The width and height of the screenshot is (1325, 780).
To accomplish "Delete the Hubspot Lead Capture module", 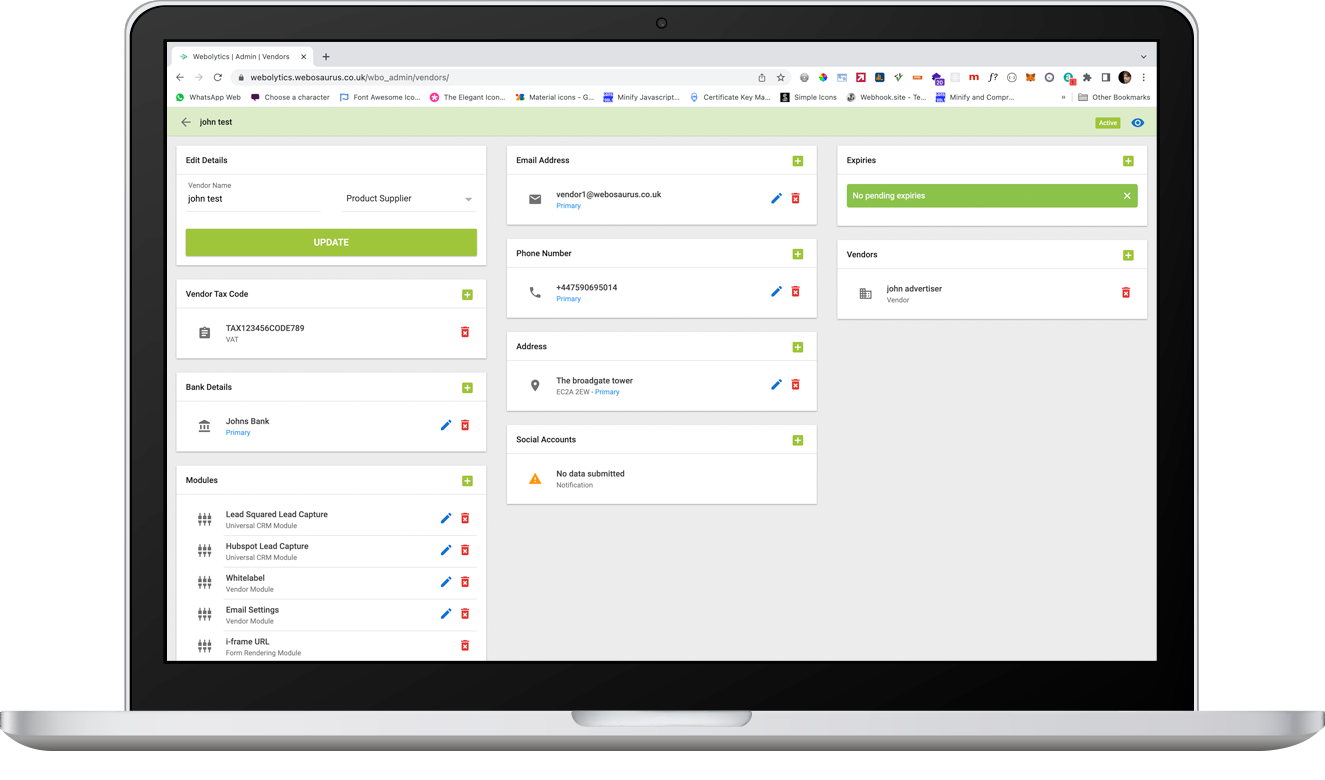I will (464, 549).
